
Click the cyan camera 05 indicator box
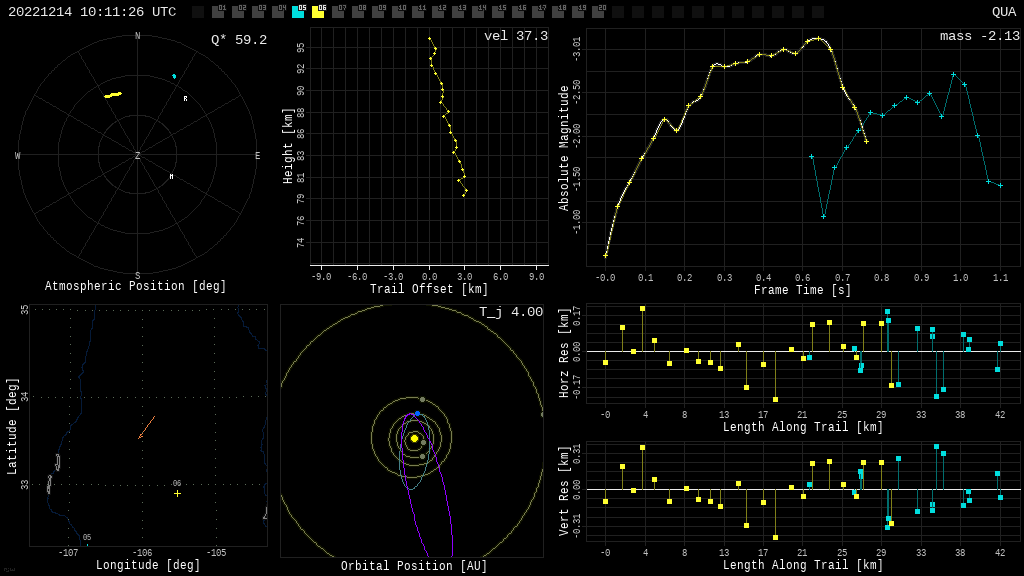[x=298, y=12]
